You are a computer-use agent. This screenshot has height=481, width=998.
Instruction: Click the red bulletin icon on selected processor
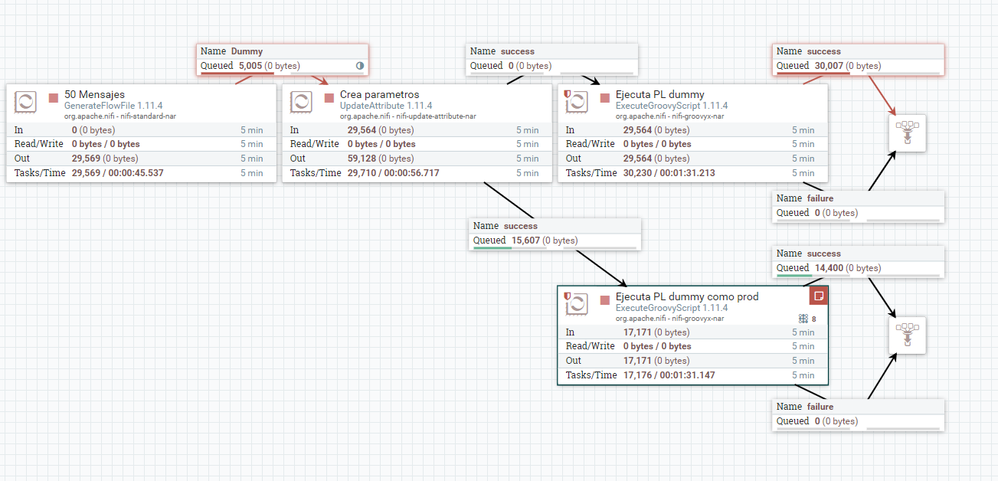click(819, 296)
